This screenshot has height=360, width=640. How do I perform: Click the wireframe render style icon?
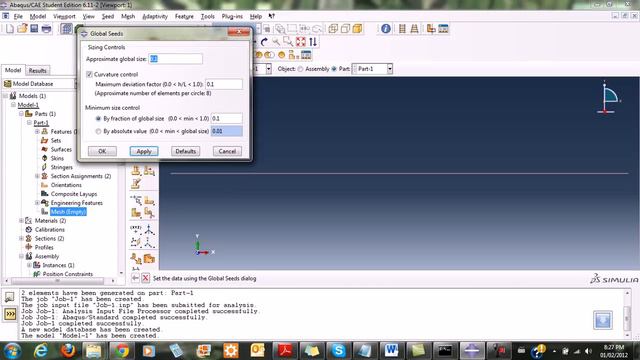tap(333, 29)
